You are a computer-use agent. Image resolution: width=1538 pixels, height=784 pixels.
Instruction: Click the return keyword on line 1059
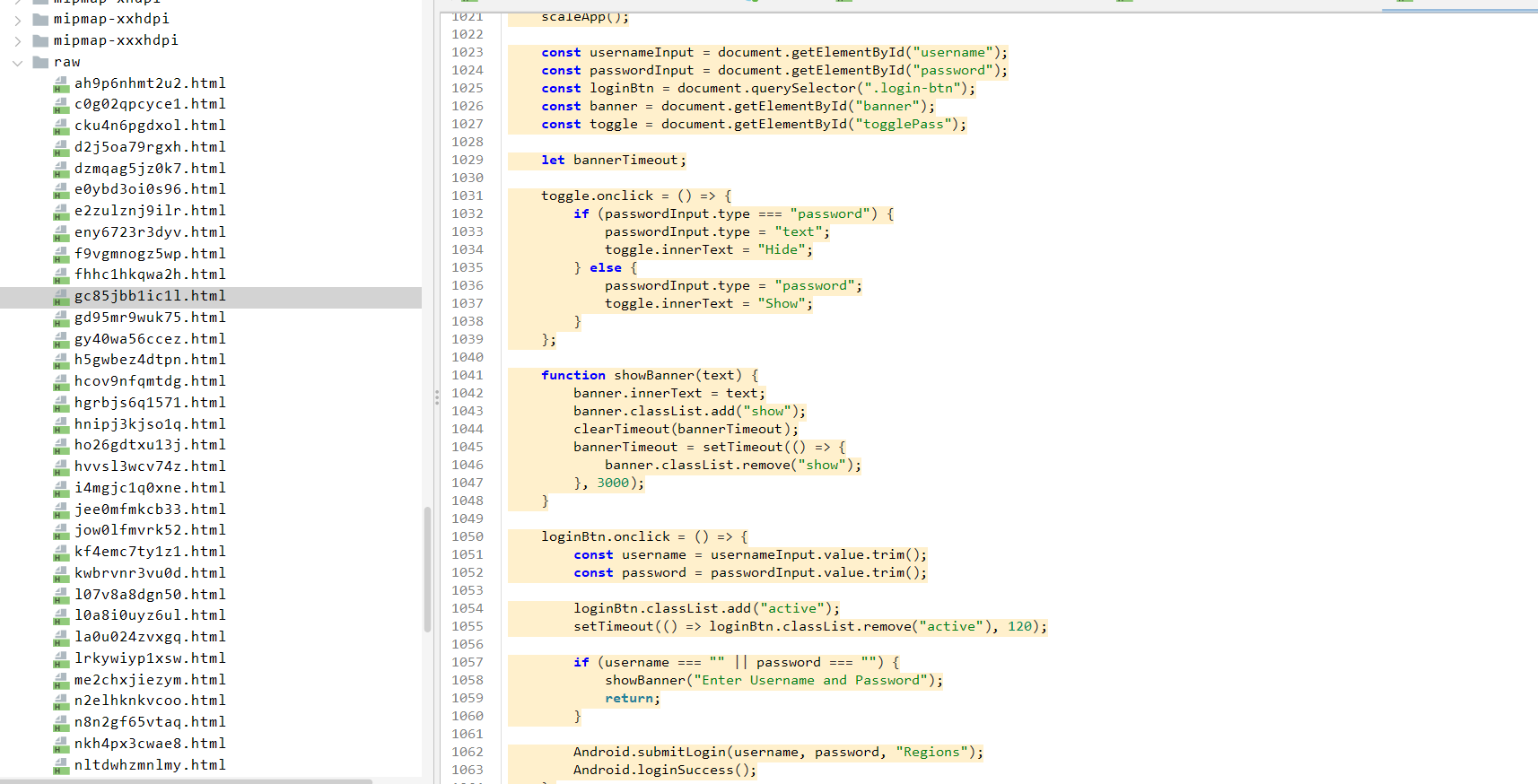point(628,698)
